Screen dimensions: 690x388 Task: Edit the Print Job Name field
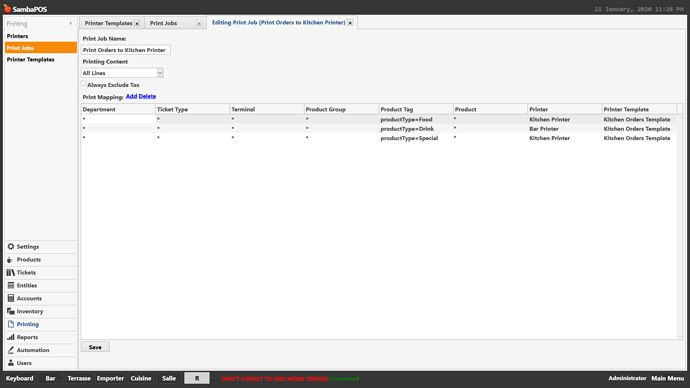(125, 50)
